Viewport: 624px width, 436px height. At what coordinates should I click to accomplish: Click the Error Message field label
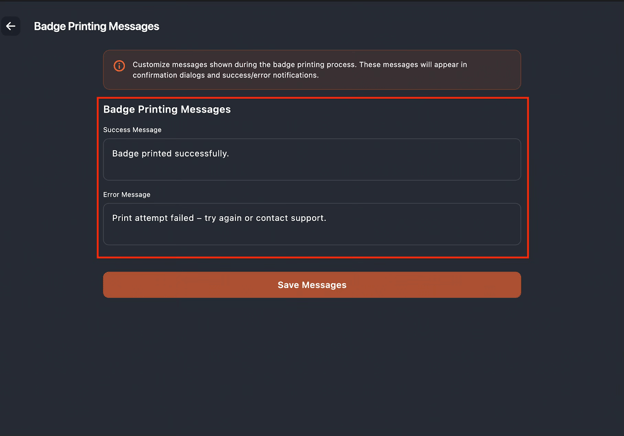(127, 194)
